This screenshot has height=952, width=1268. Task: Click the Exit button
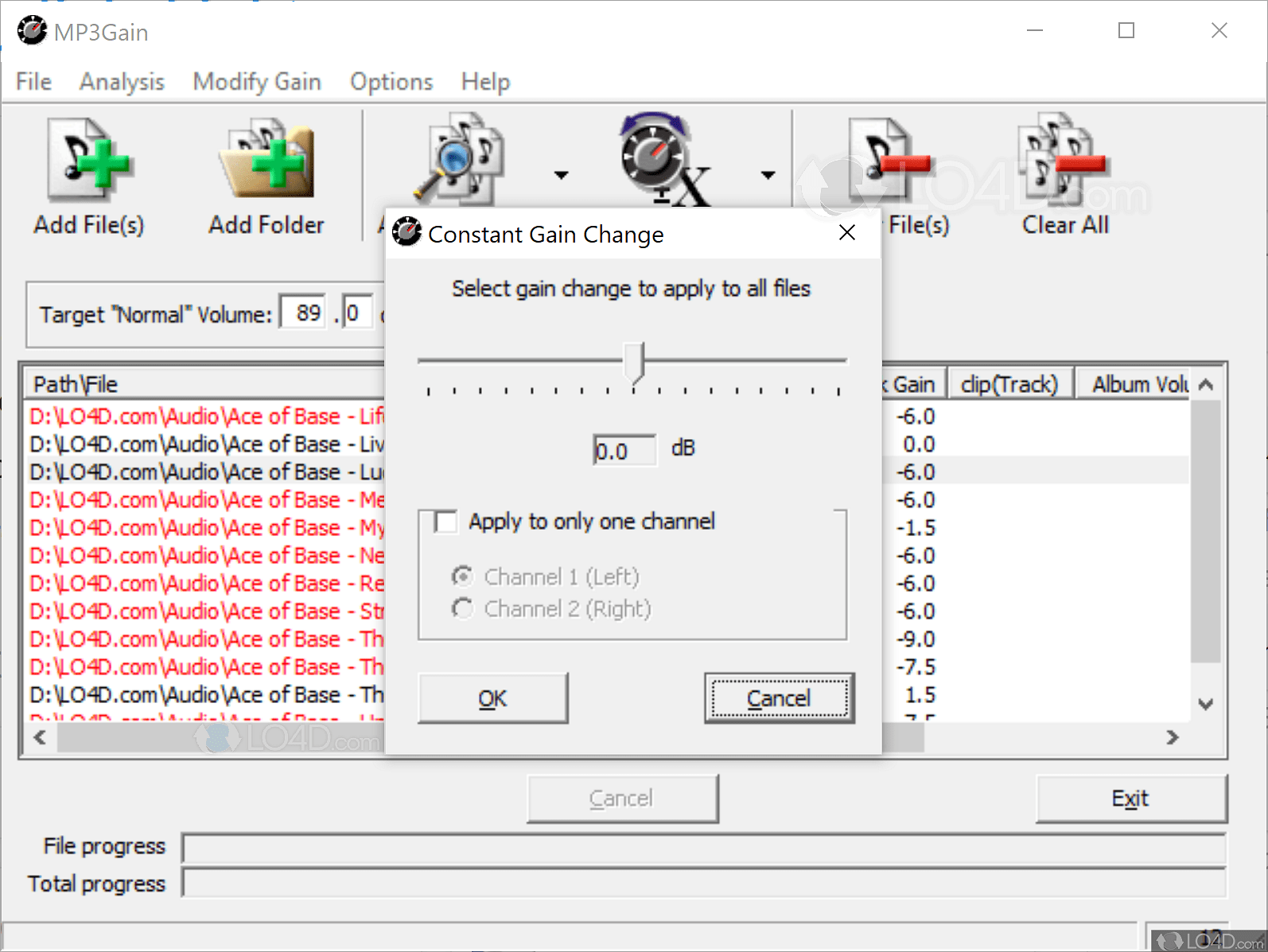tap(1131, 799)
